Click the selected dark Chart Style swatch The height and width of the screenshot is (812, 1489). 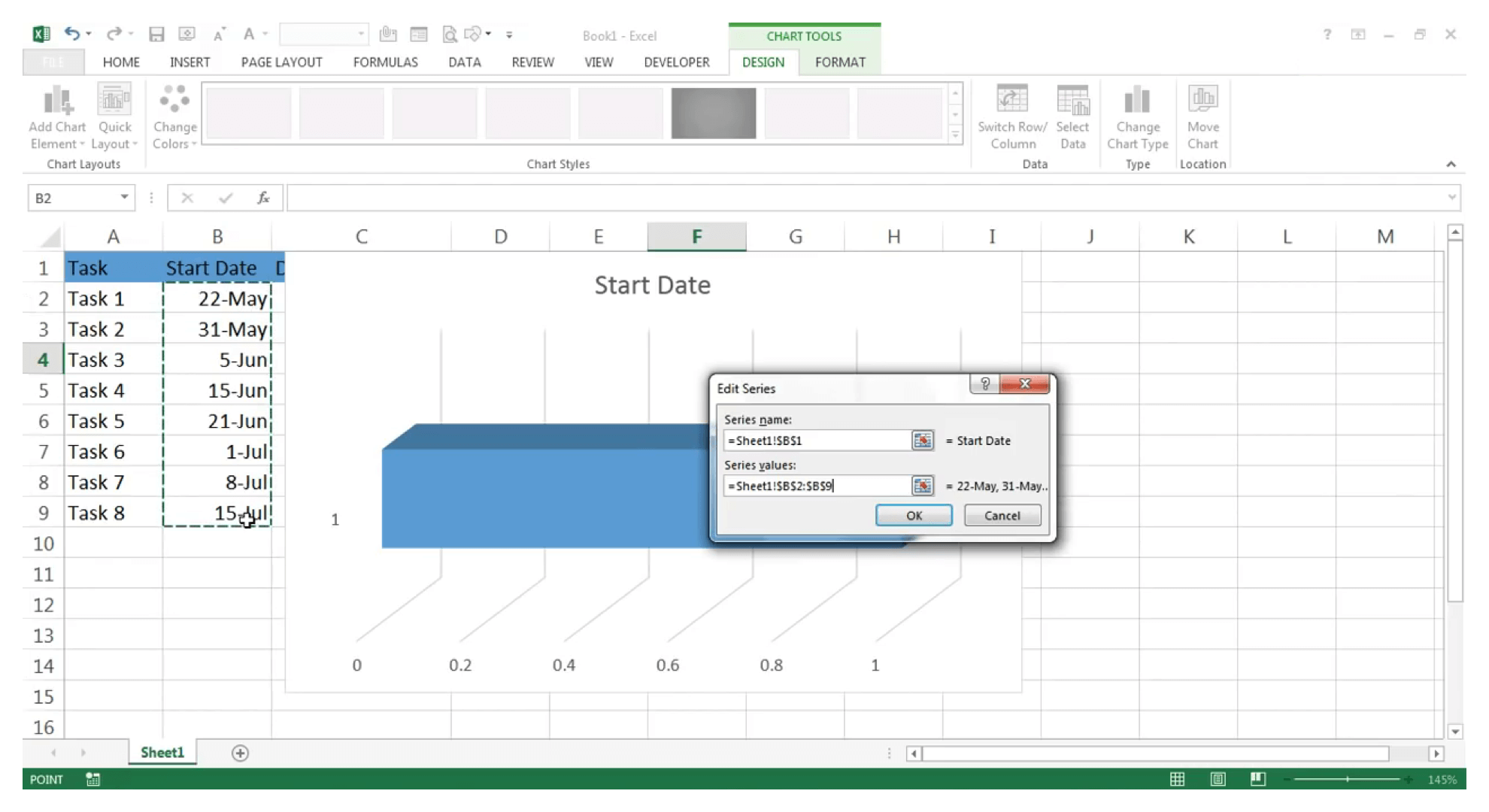click(x=713, y=112)
